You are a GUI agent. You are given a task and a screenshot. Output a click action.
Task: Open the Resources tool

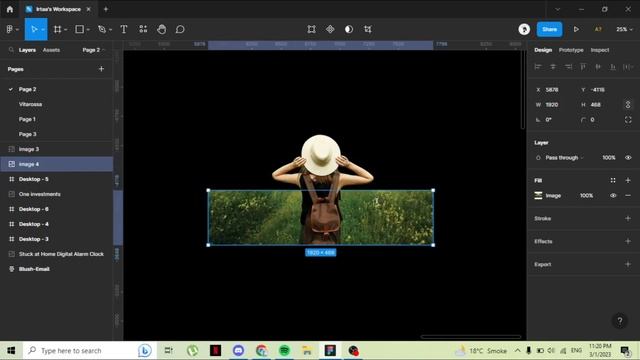[143, 29]
